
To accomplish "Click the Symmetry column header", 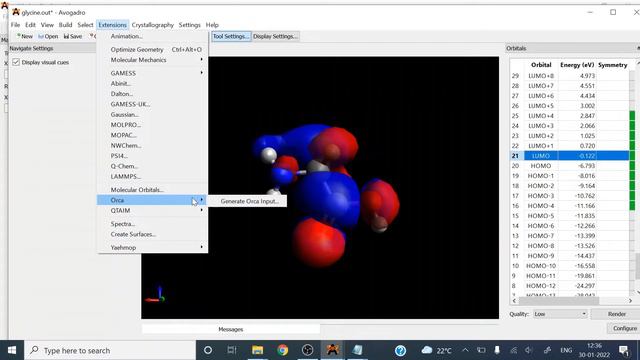I will [612, 65].
